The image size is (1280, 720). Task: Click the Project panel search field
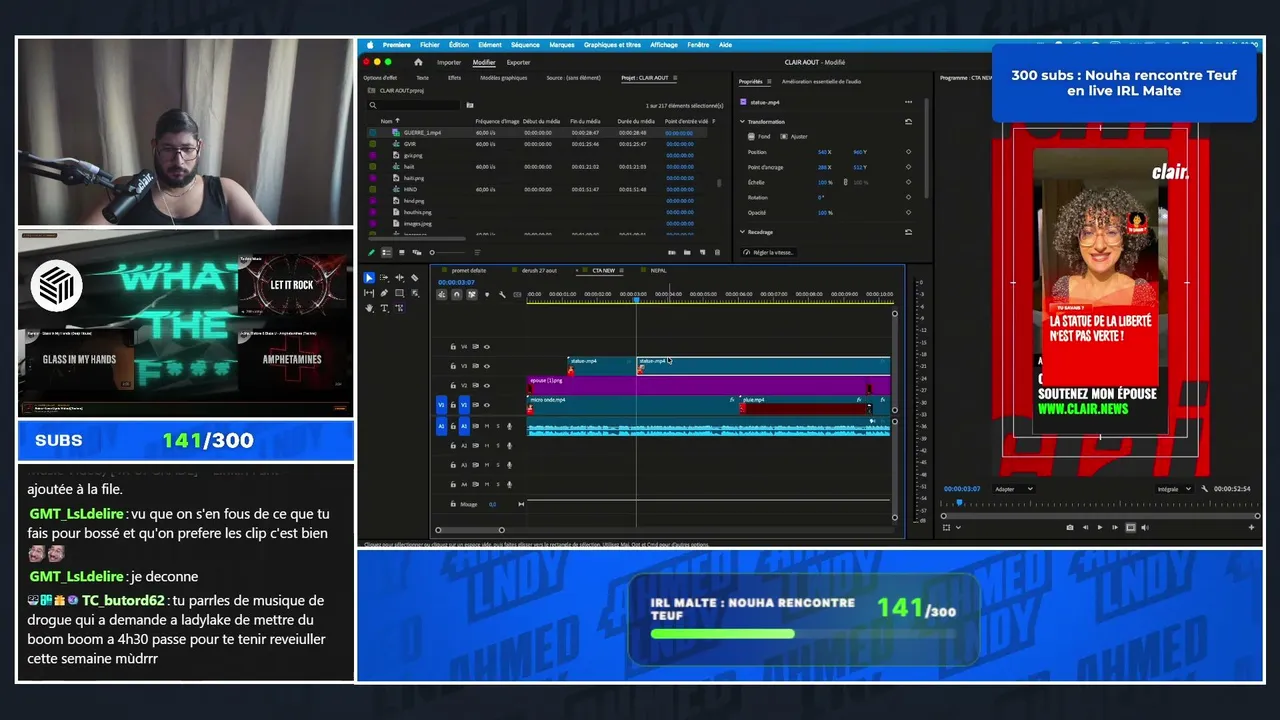[415, 105]
